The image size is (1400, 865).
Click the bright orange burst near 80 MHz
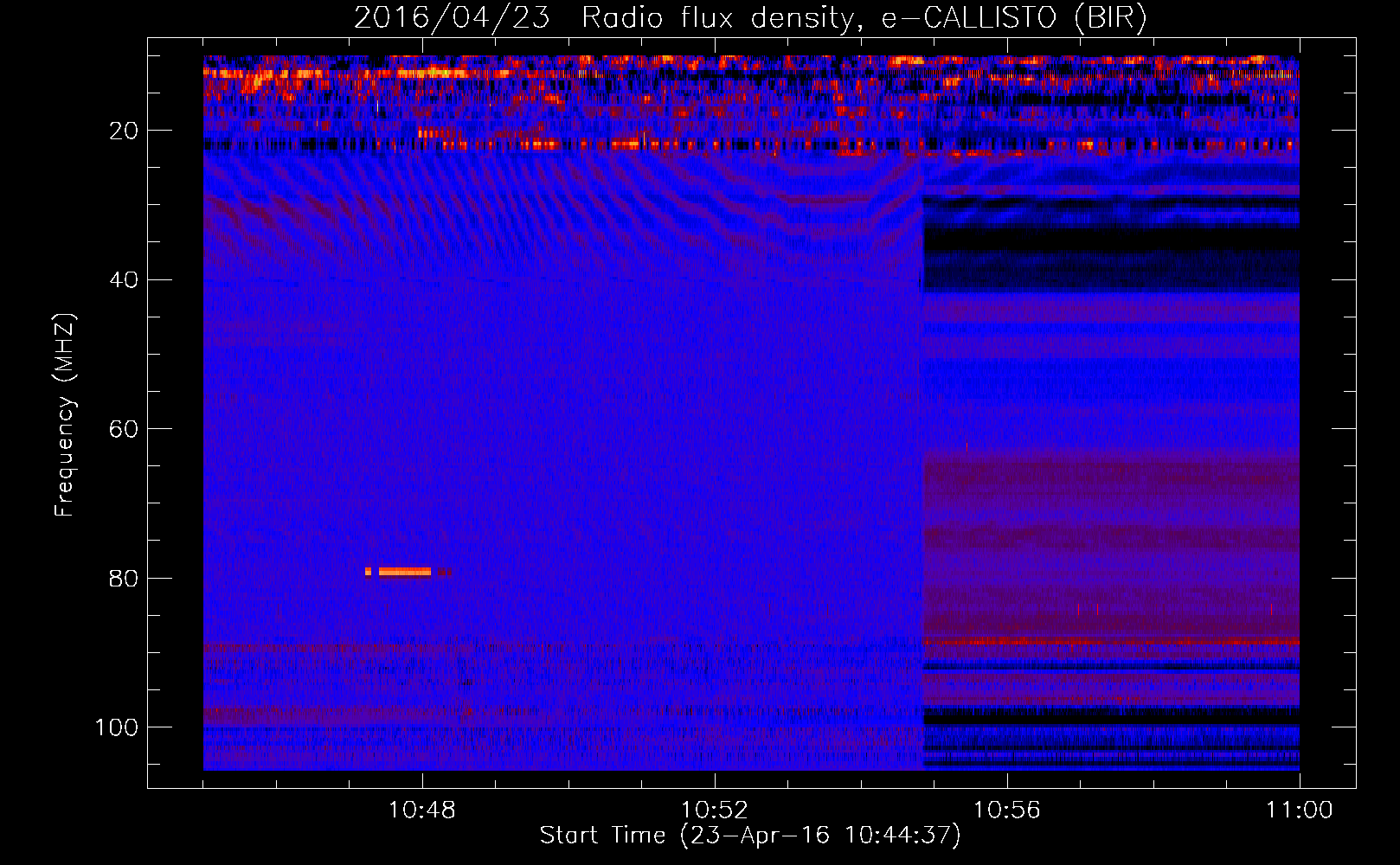click(x=404, y=572)
